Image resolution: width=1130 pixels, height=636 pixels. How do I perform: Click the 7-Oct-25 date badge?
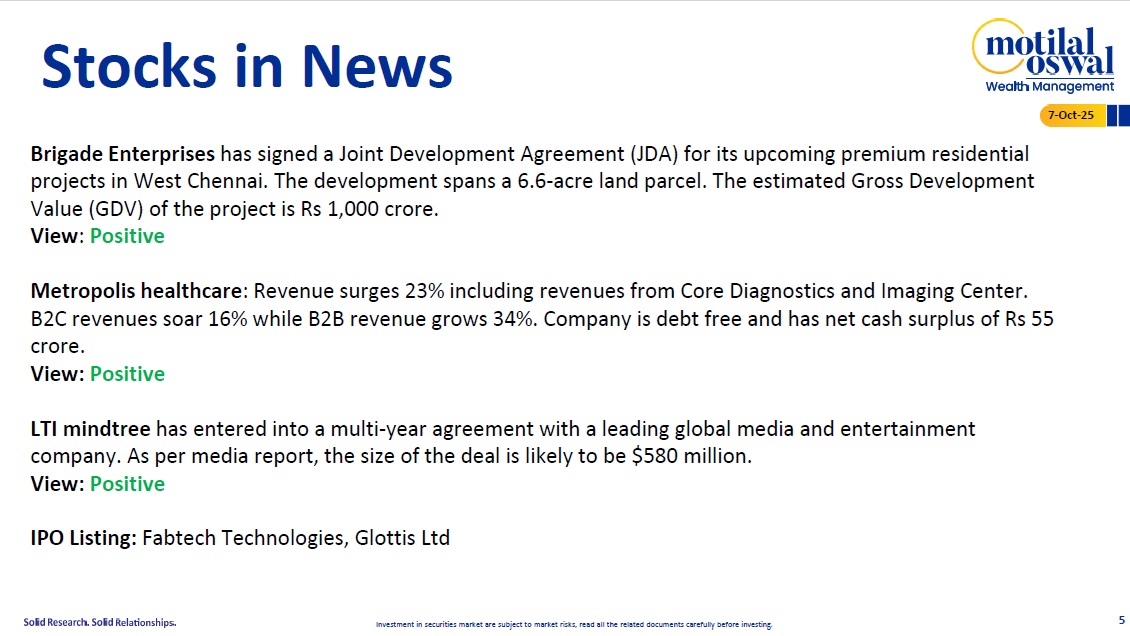pos(1070,116)
